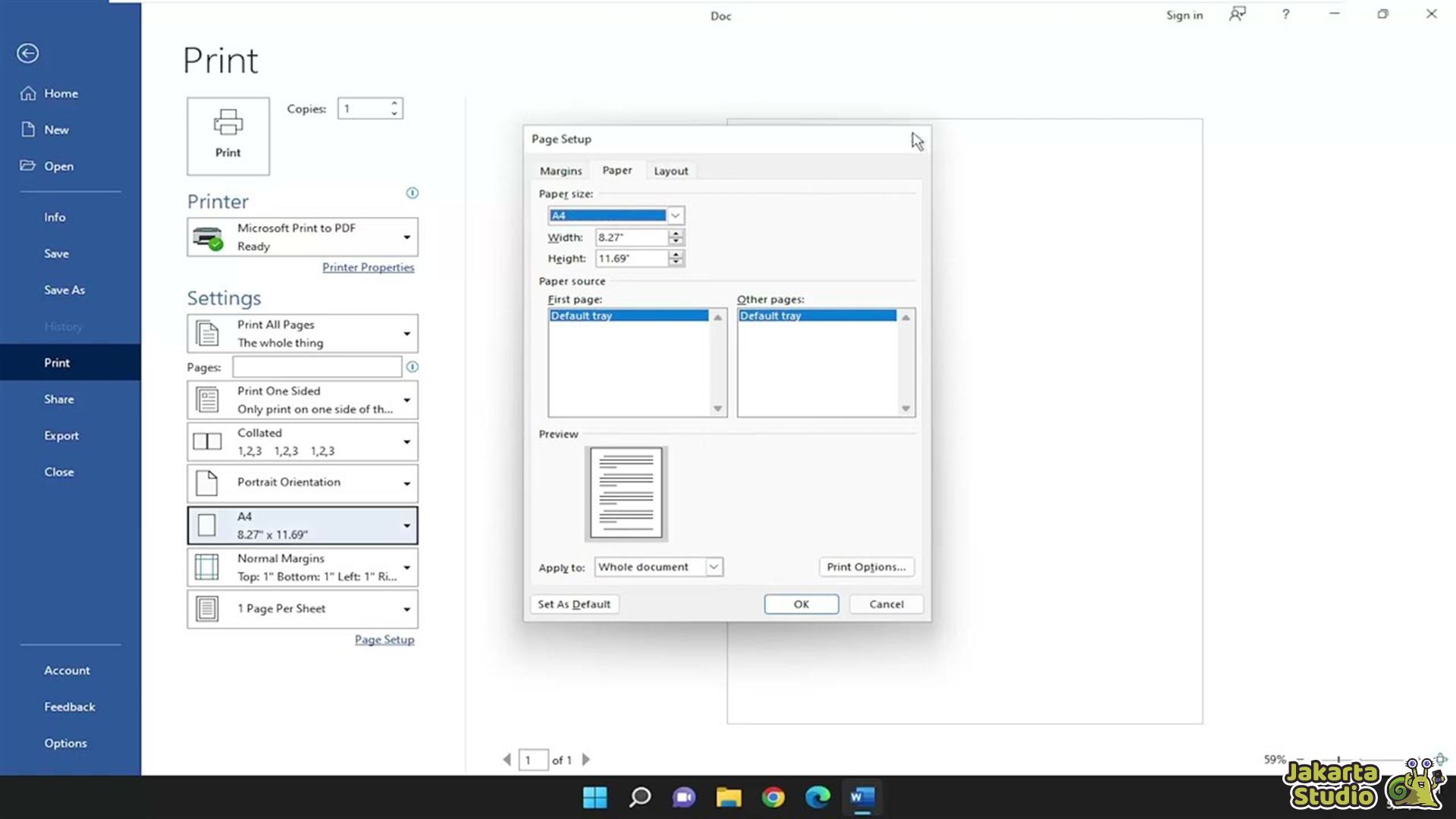This screenshot has height=819, width=1456.
Task: Expand the Apply to Whole document dropdown
Action: [x=713, y=566]
